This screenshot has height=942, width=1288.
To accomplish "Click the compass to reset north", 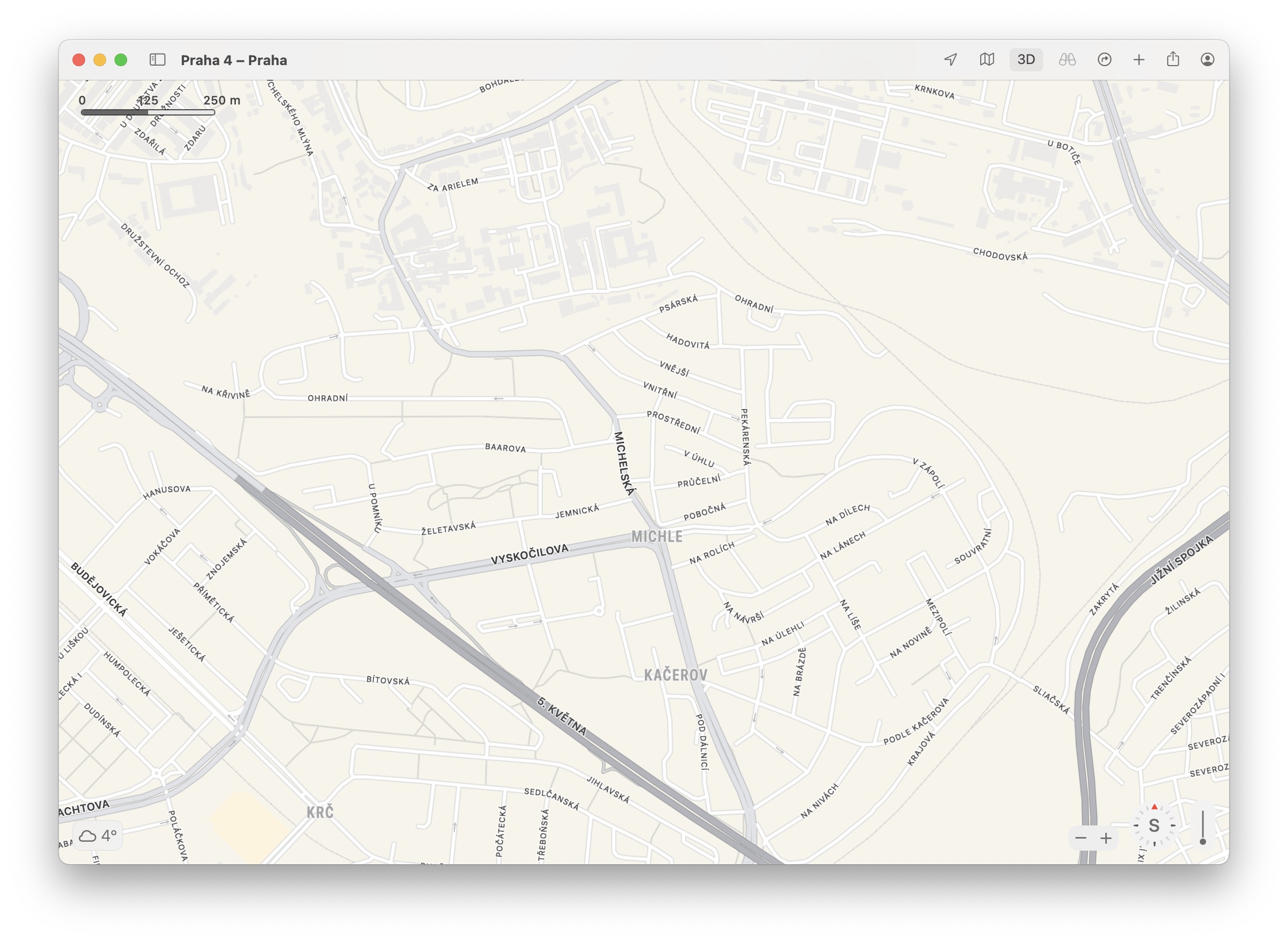I will 1154,825.
